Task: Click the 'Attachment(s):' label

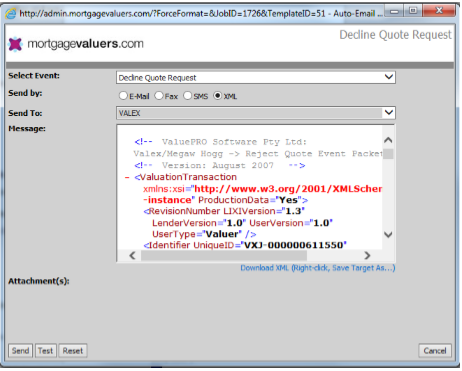Action: coord(39,281)
